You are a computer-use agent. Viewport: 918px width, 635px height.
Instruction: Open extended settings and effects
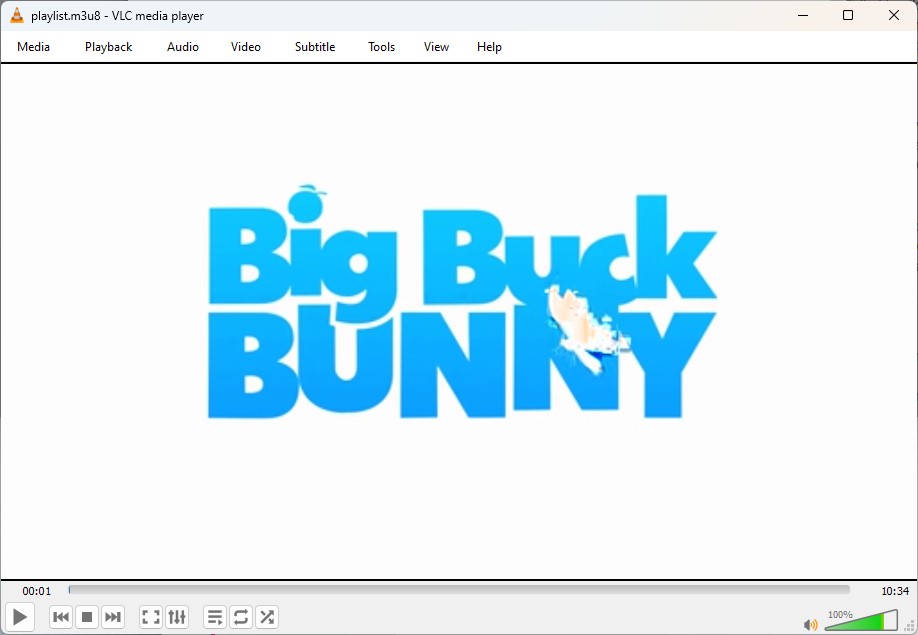pyautogui.click(x=177, y=617)
